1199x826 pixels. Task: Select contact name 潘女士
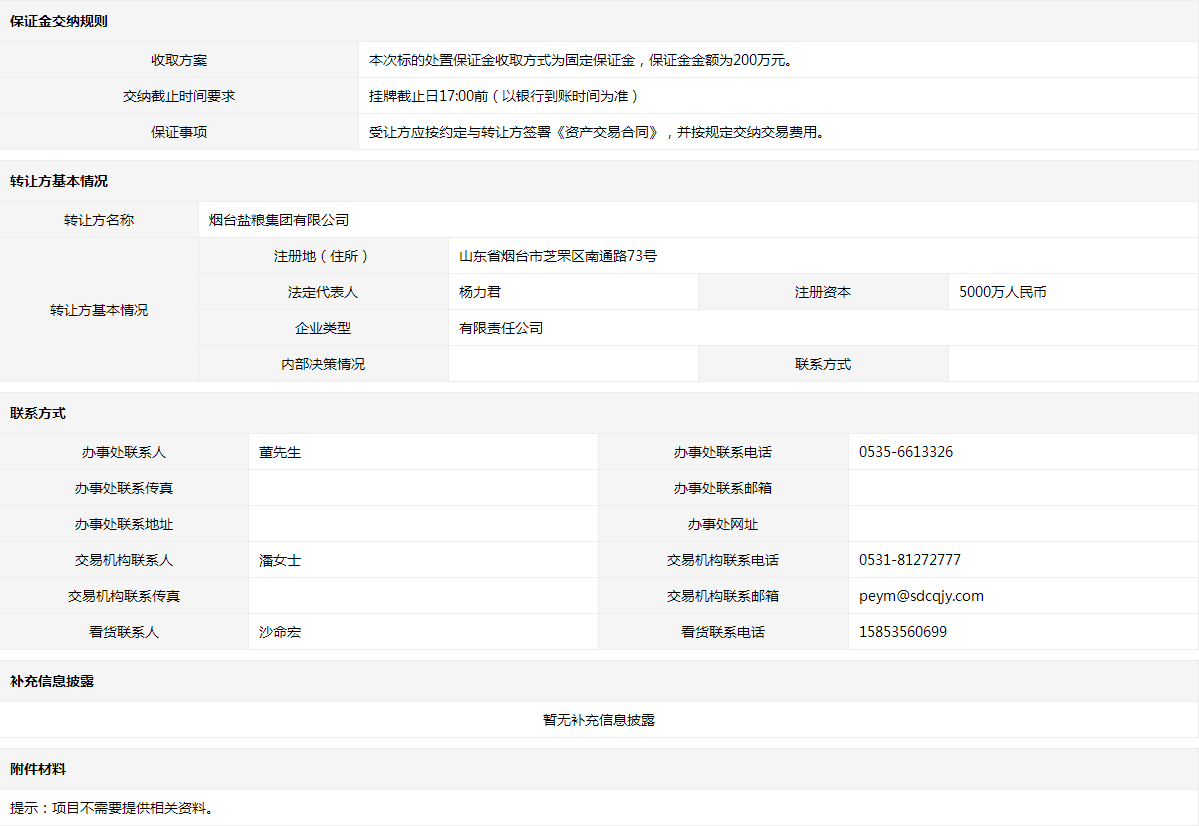(280, 560)
